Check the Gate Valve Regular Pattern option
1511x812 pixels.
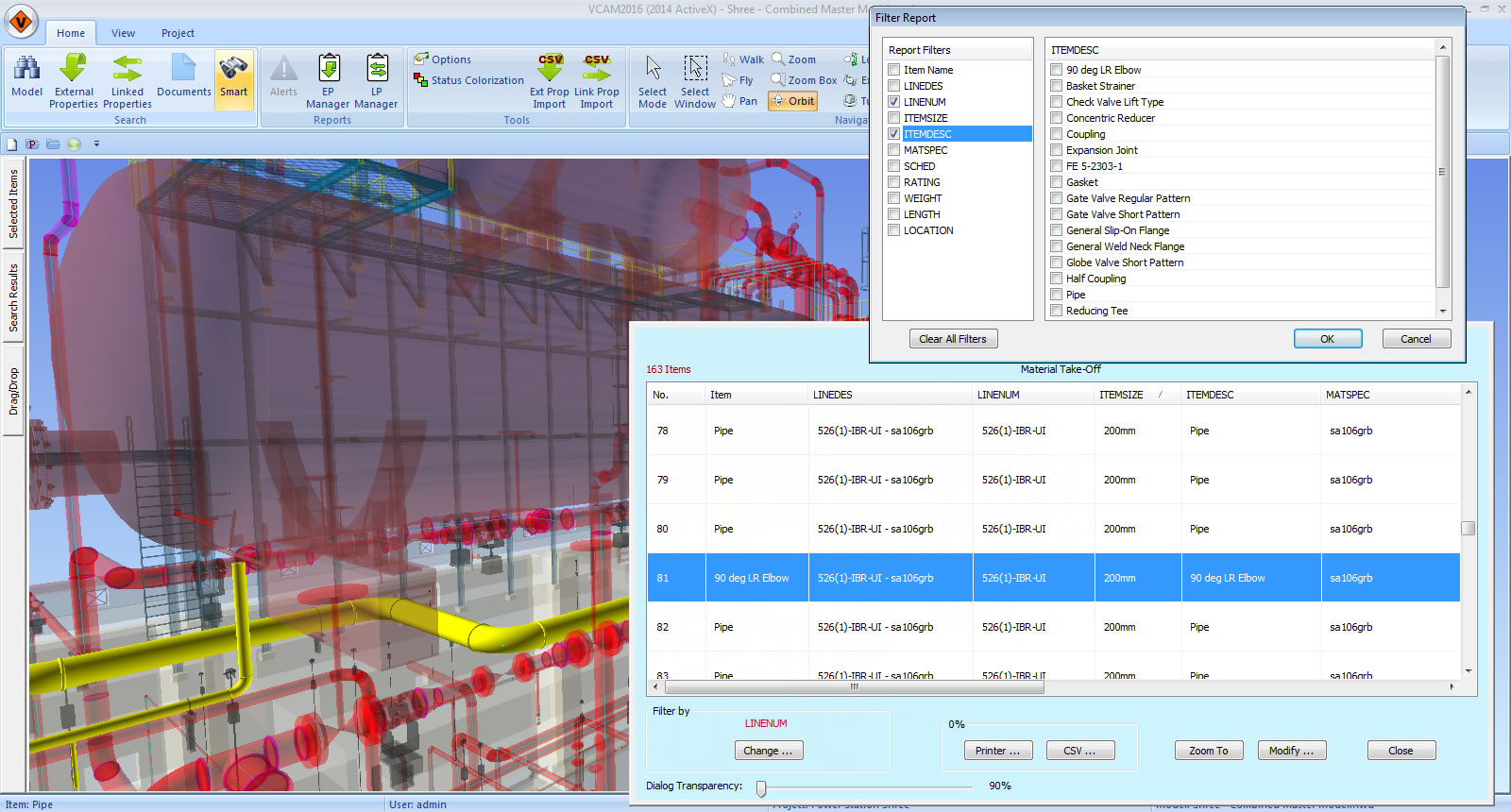(x=1057, y=198)
